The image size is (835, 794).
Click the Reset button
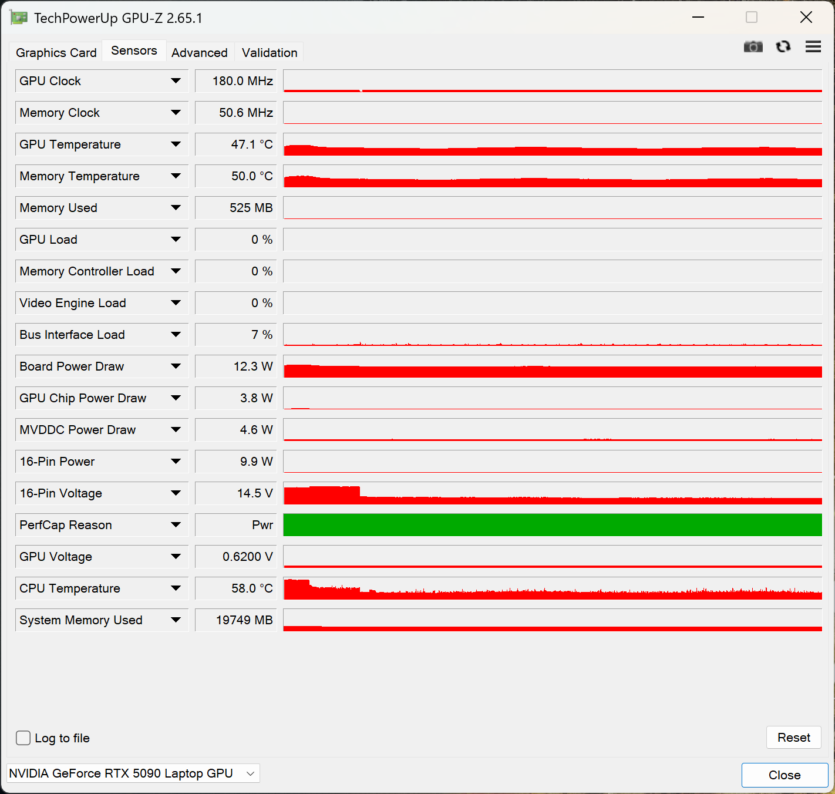click(793, 738)
